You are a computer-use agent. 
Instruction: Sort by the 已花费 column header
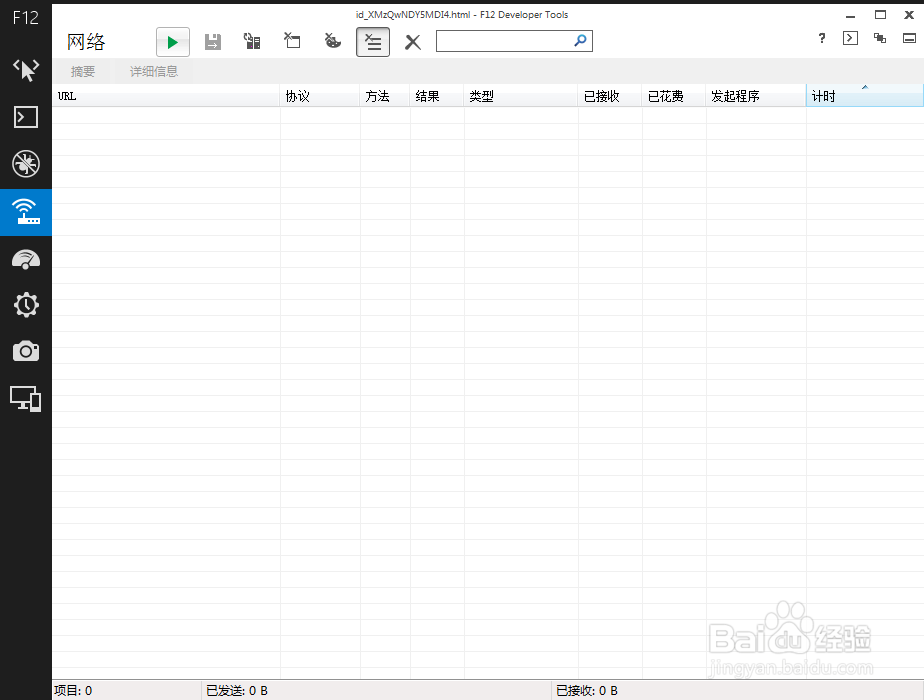coord(674,96)
